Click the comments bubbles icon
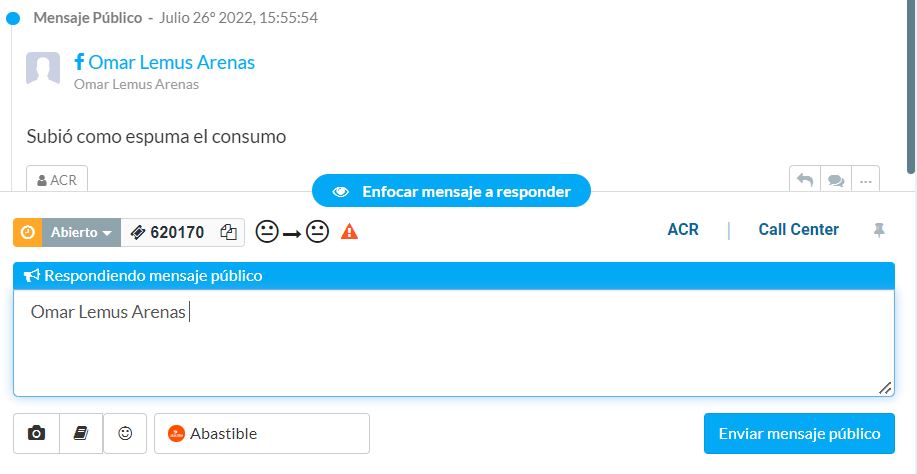 (836, 181)
